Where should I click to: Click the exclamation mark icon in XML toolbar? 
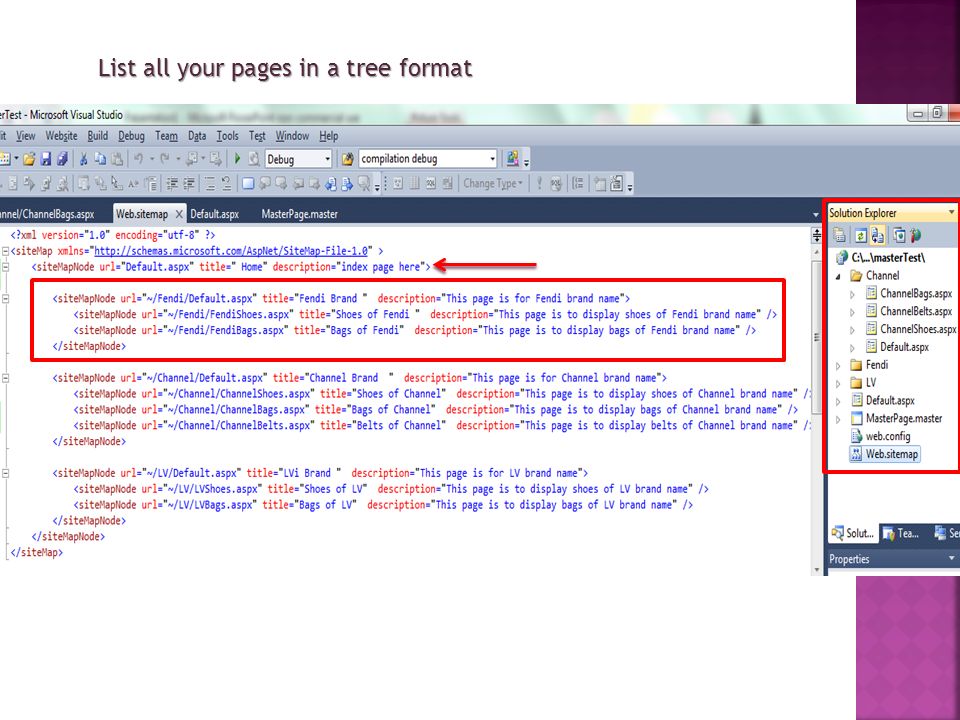point(539,183)
